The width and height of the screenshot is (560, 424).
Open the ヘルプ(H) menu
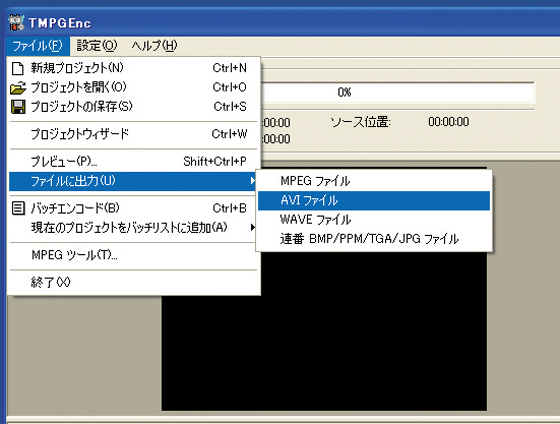pyautogui.click(x=154, y=46)
